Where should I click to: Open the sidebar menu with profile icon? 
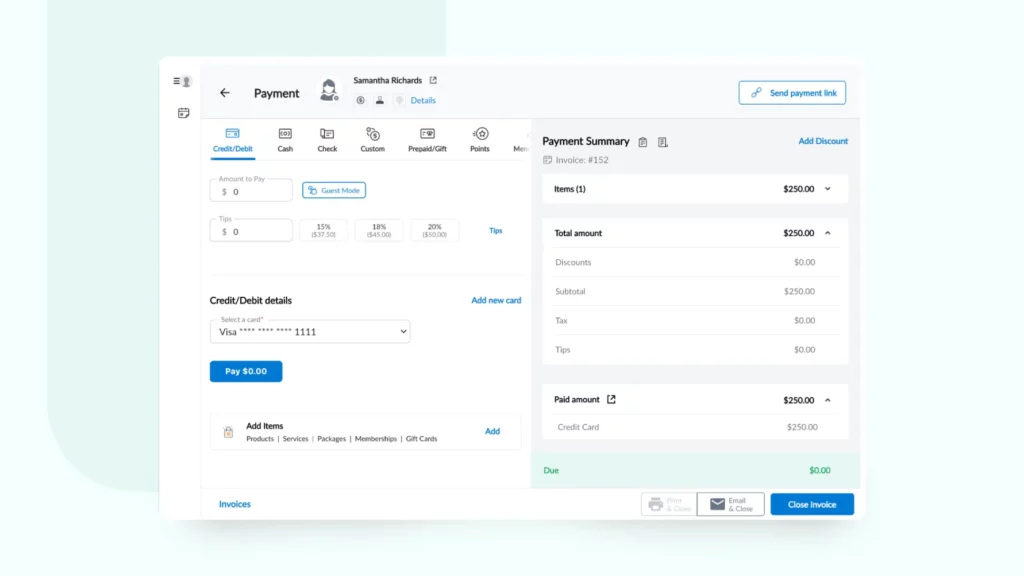pos(182,81)
